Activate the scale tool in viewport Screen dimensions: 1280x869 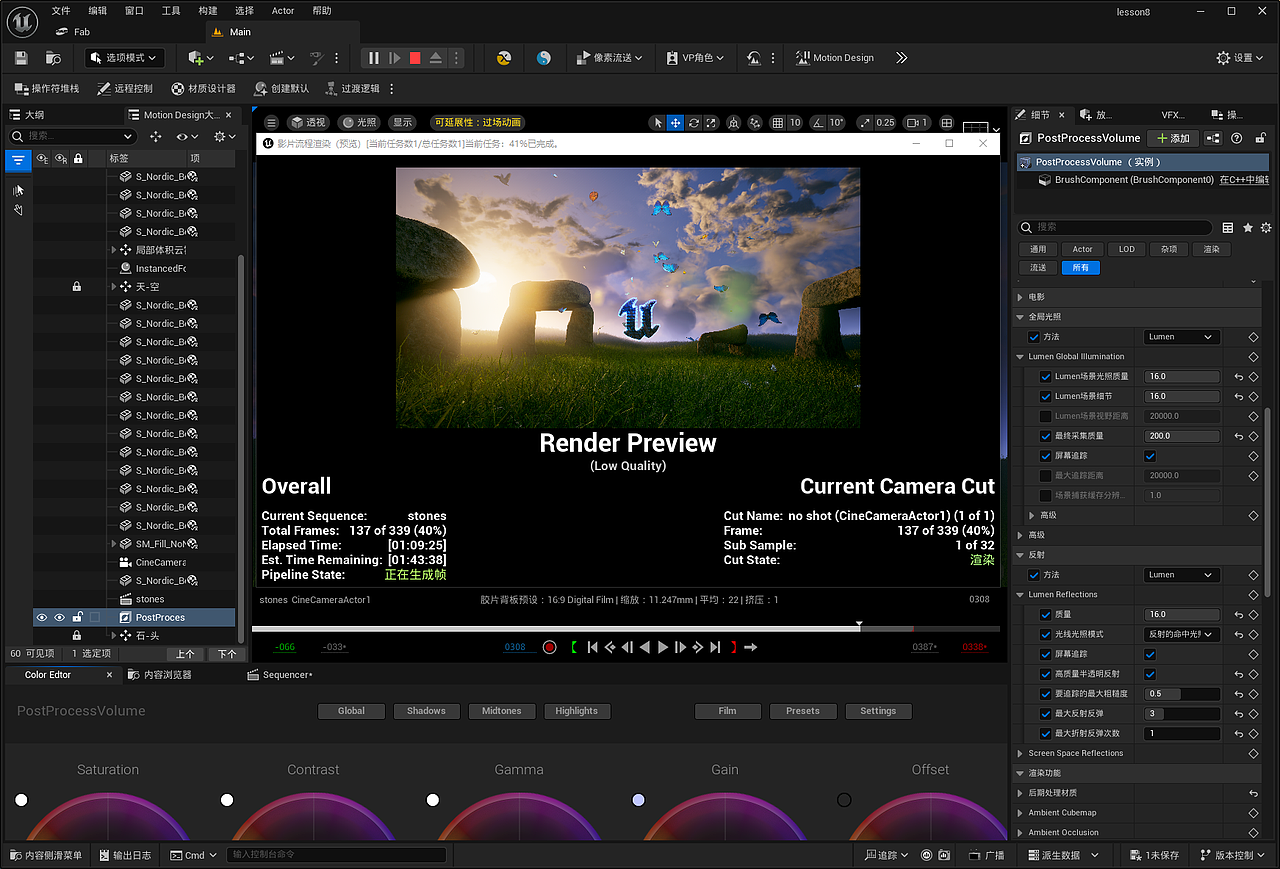pyautogui.click(x=711, y=123)
